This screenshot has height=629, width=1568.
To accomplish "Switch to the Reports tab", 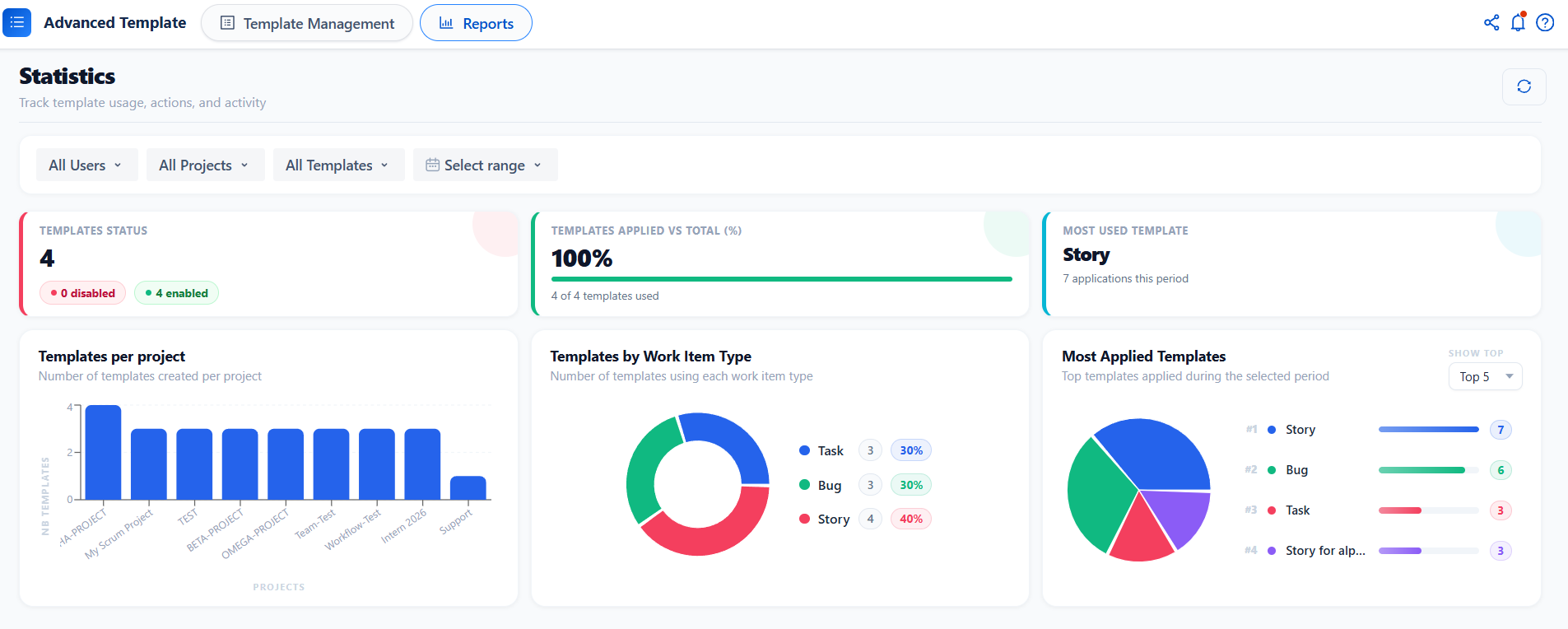I will pyautogui.click(x=476, y=23).
